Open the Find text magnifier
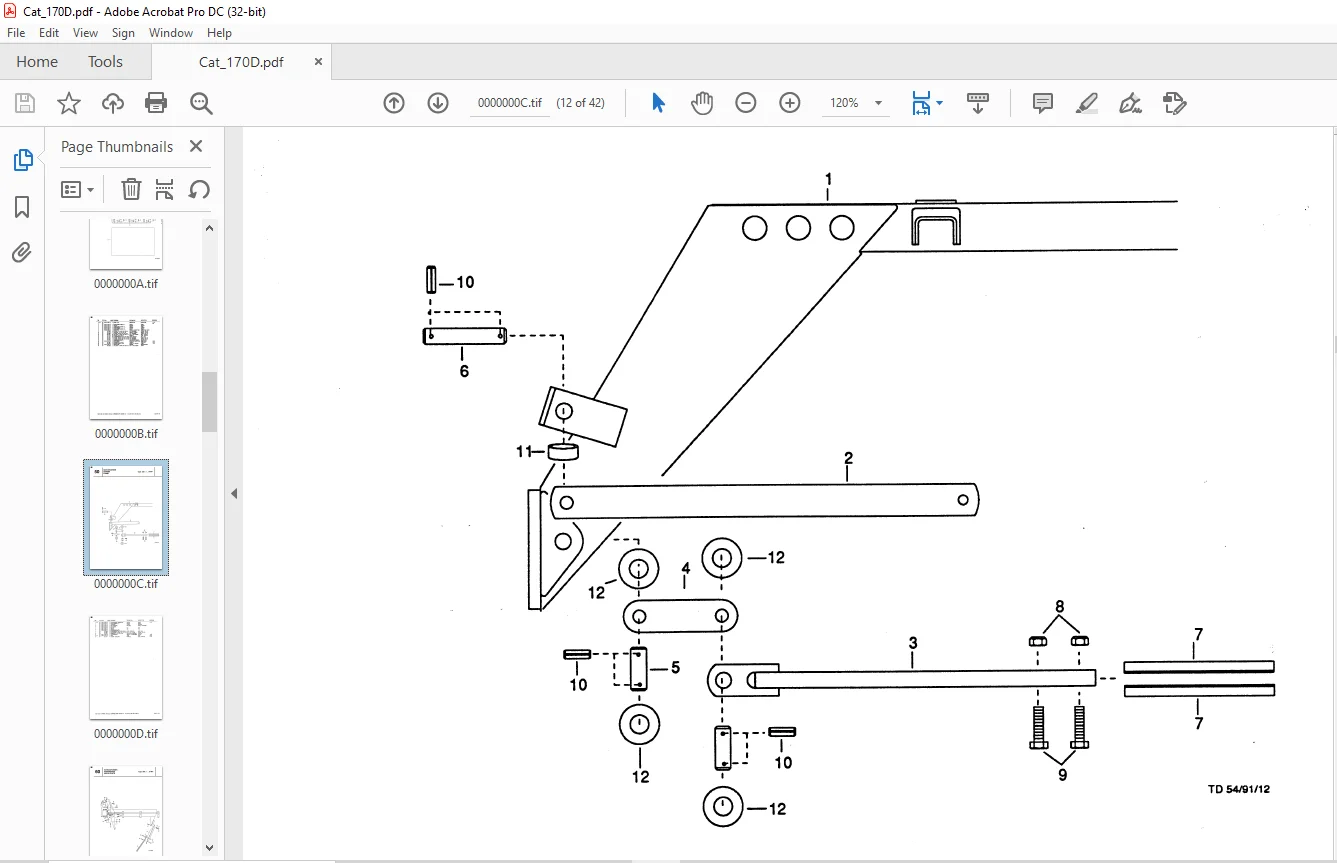Screen dimensions: 1337x863 click(x=201, y=103)
